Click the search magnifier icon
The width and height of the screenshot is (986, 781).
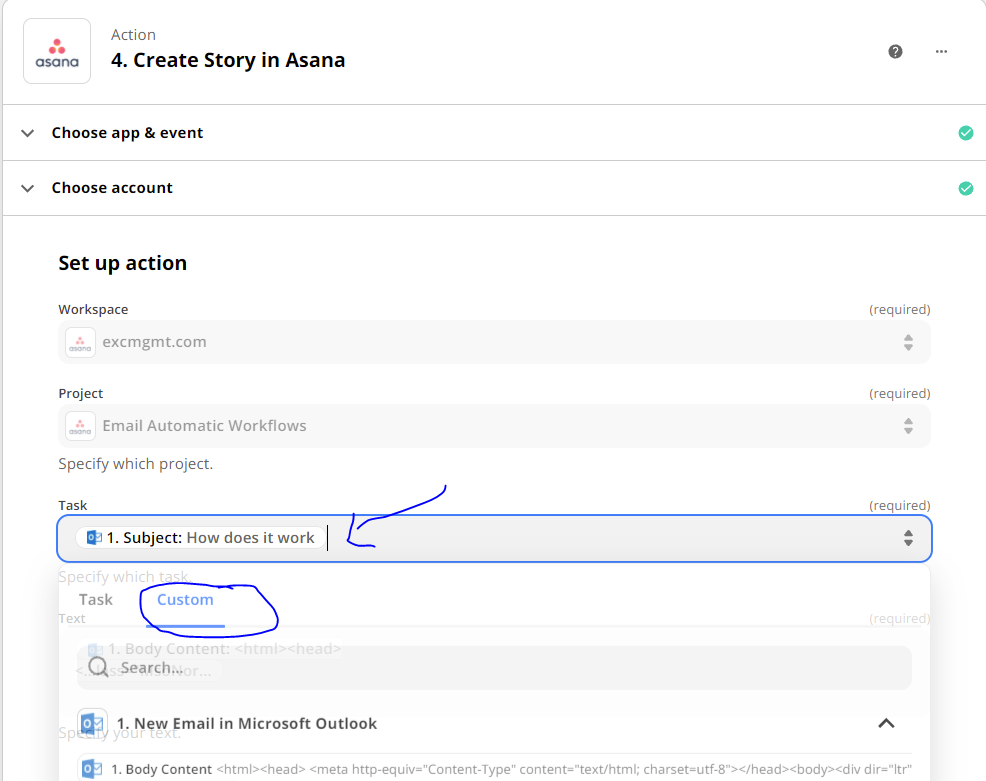tap(98, 667)
